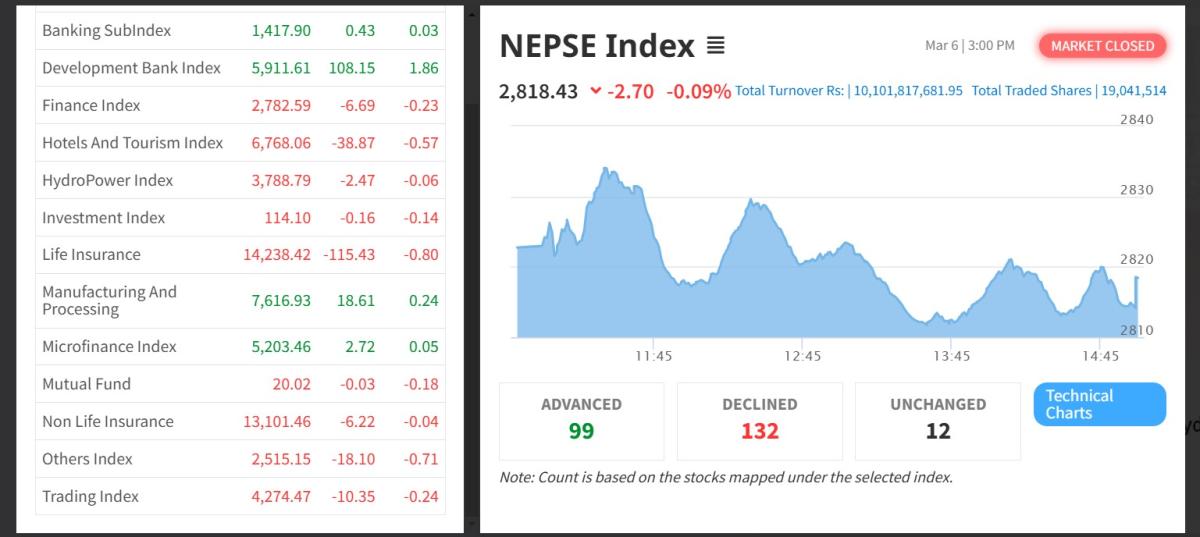
Task: Click the Hotels And Tourism Index row
Action: point(132,143)
